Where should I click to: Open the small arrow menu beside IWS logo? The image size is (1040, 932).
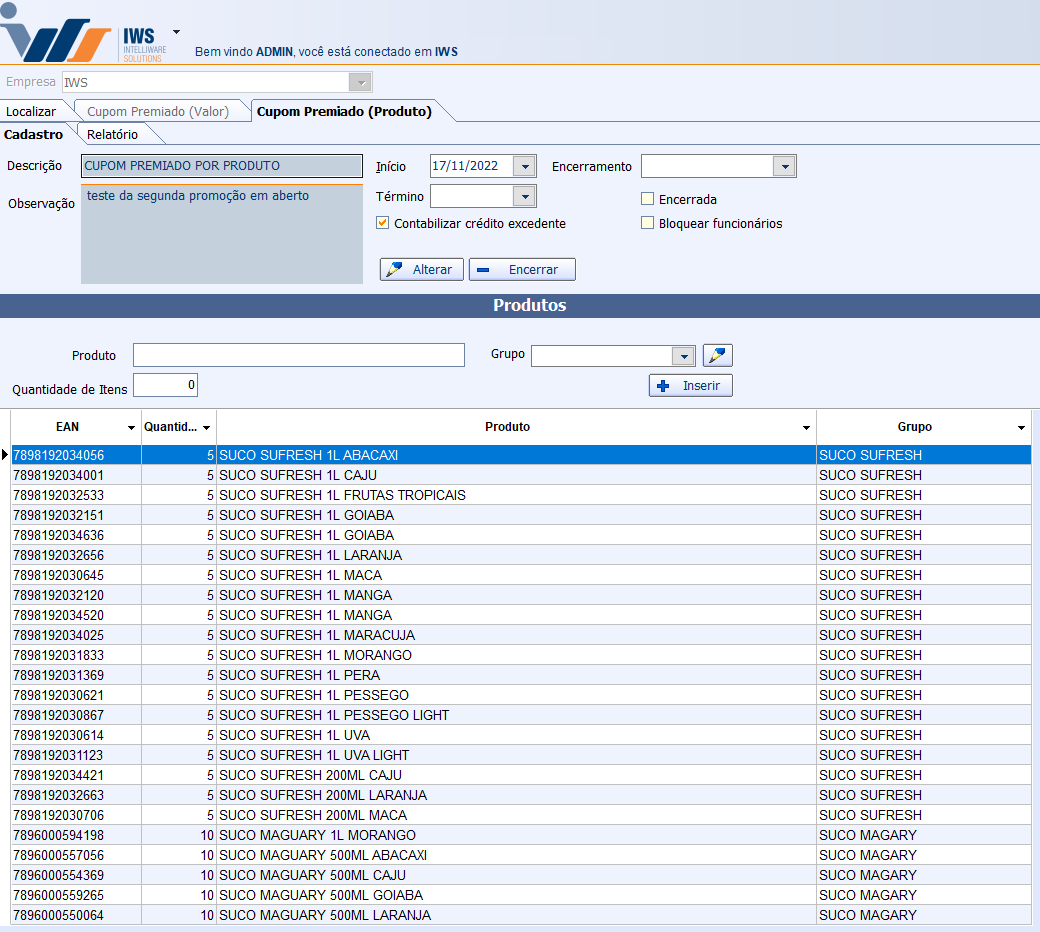pos(177,31)
